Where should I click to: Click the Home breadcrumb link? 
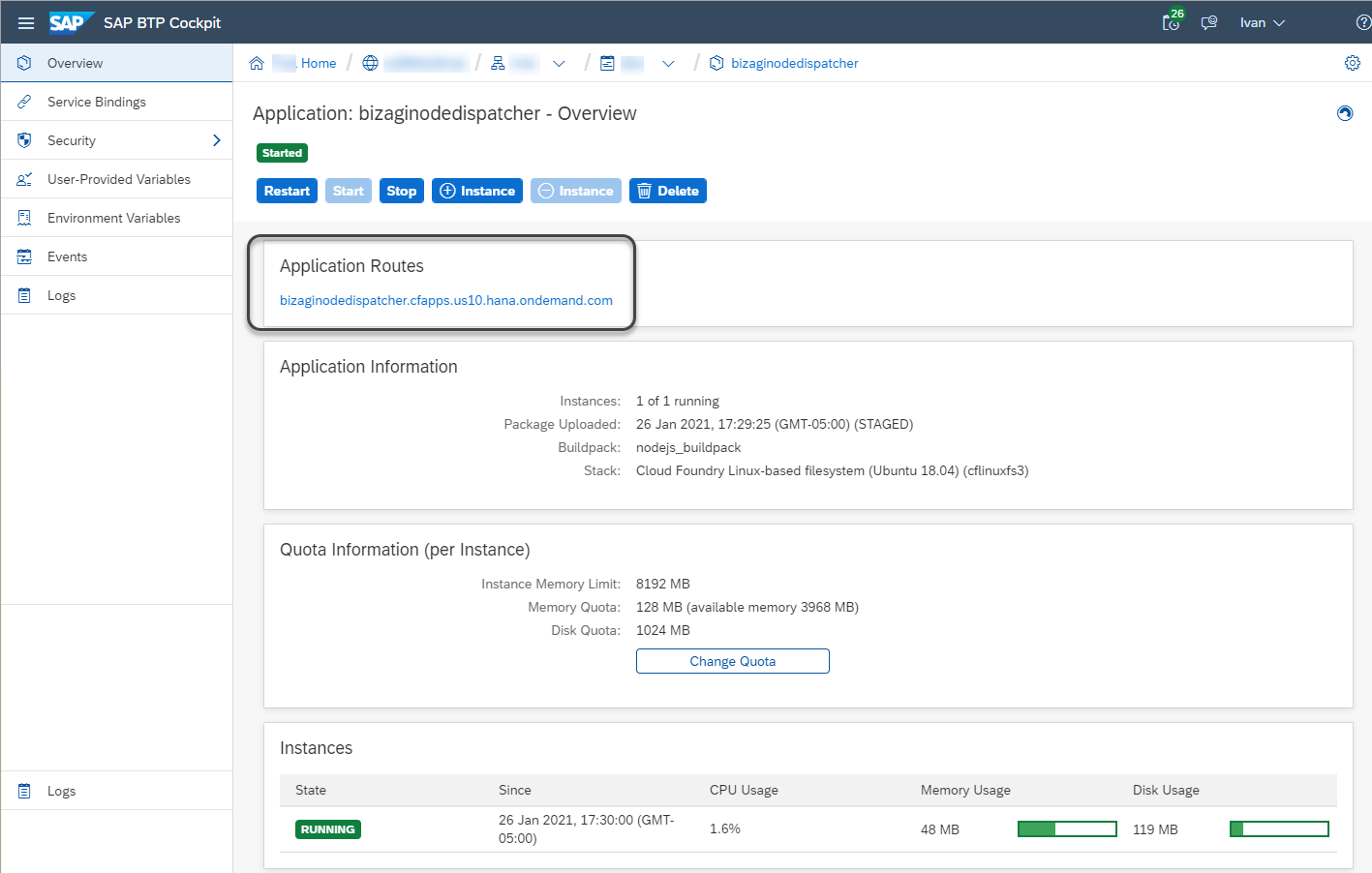coord(319,63)
